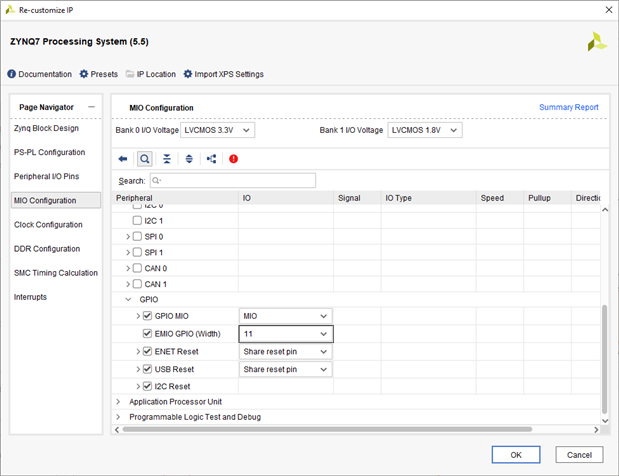This screenshot has width=619, height=476.
Task: Open Documentation info icon link
Action: [39, 74]
